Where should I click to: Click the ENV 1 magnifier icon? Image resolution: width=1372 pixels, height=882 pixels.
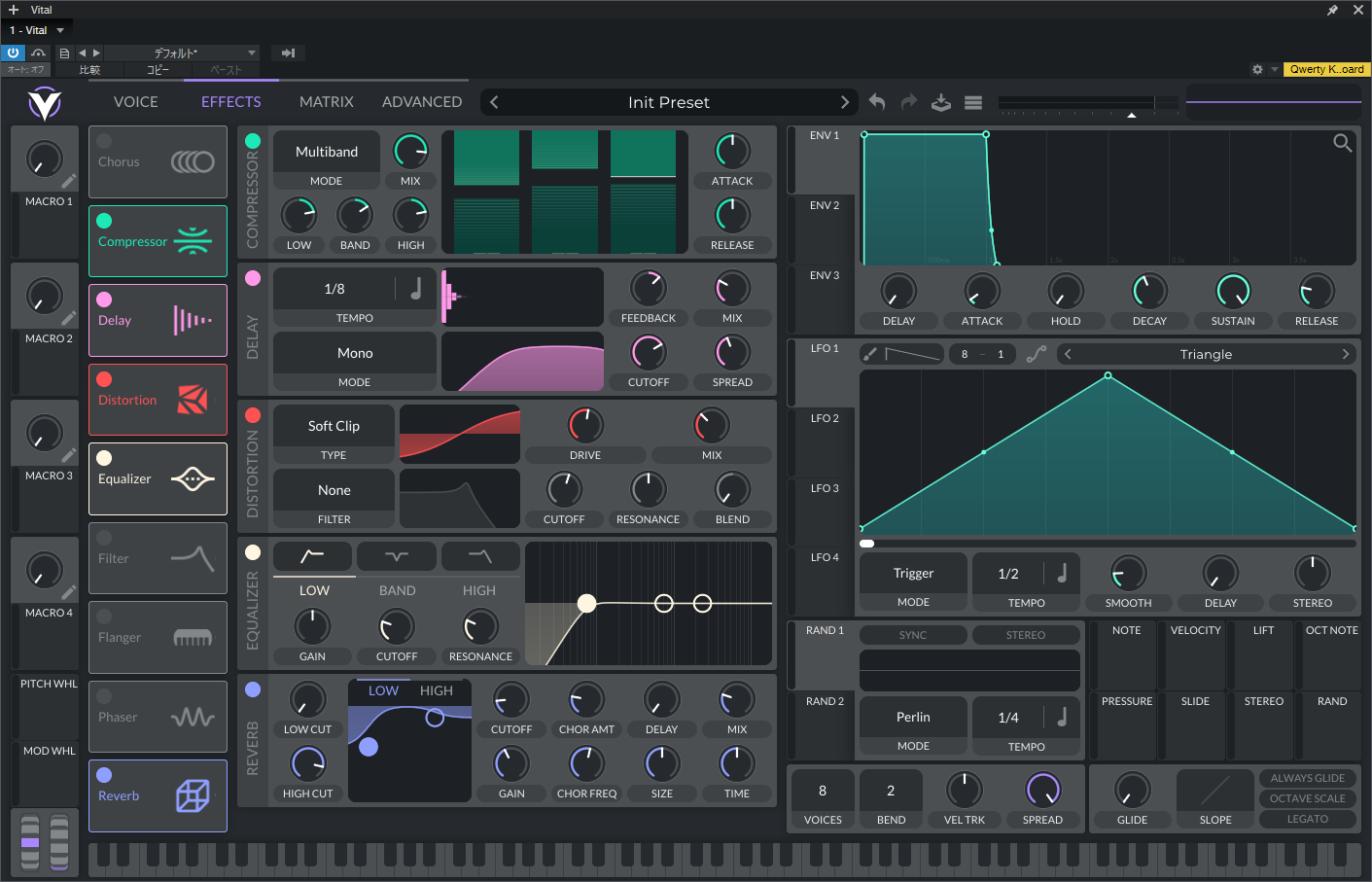pyautogui.click(x=1343, y=144)
